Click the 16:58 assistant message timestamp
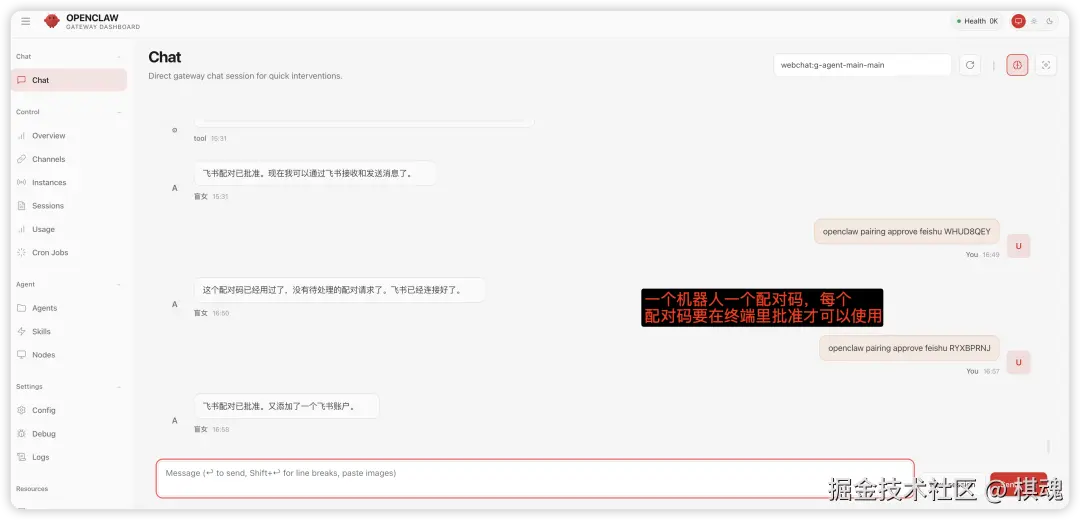The image size is (1080, 520). click(220, 430)
